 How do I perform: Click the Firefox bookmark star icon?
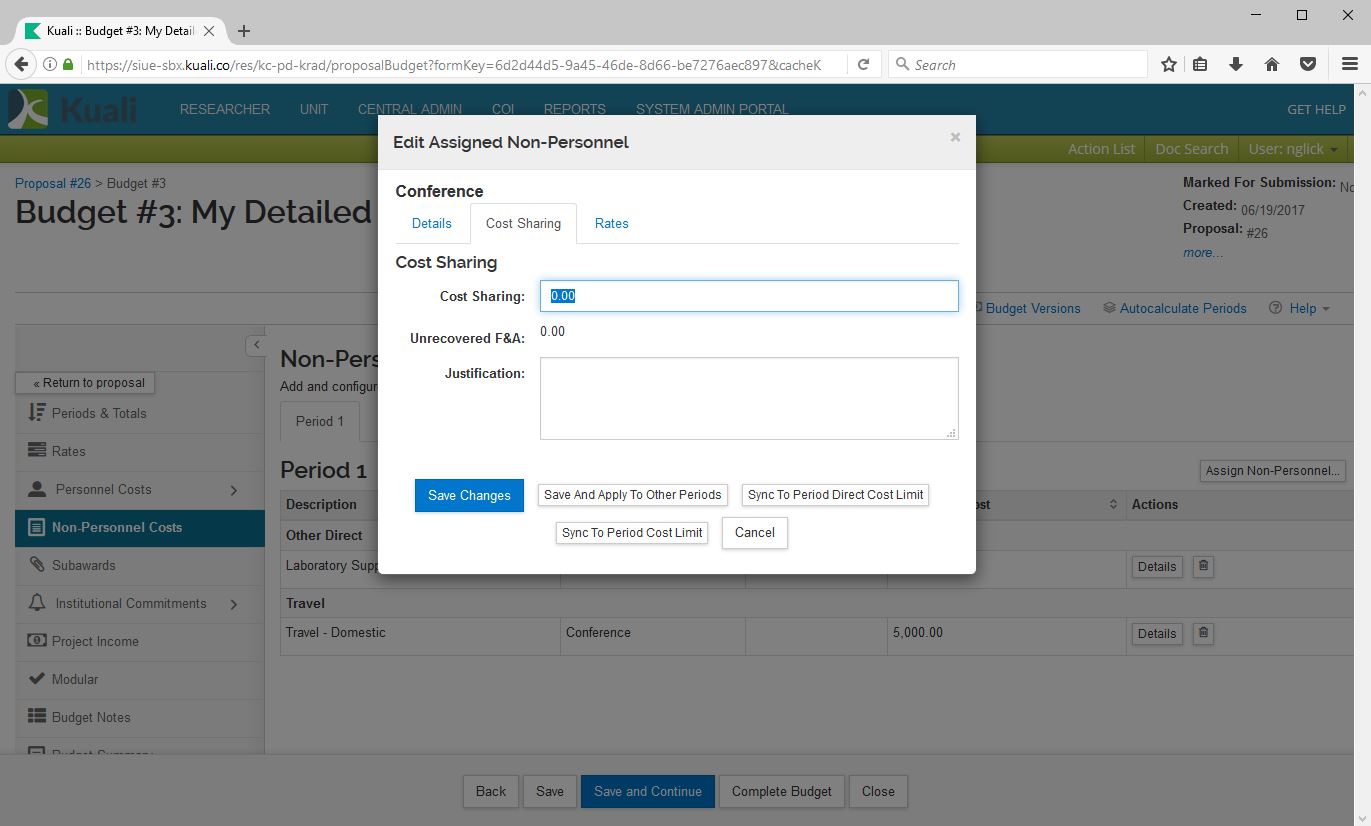coord(1168,65)
